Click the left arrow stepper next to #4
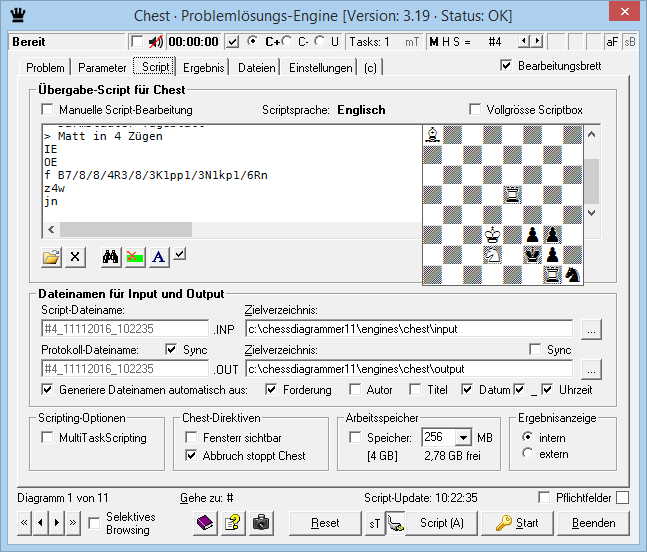The width and height of the screenshot is (647, 552). tap(524, 41)
